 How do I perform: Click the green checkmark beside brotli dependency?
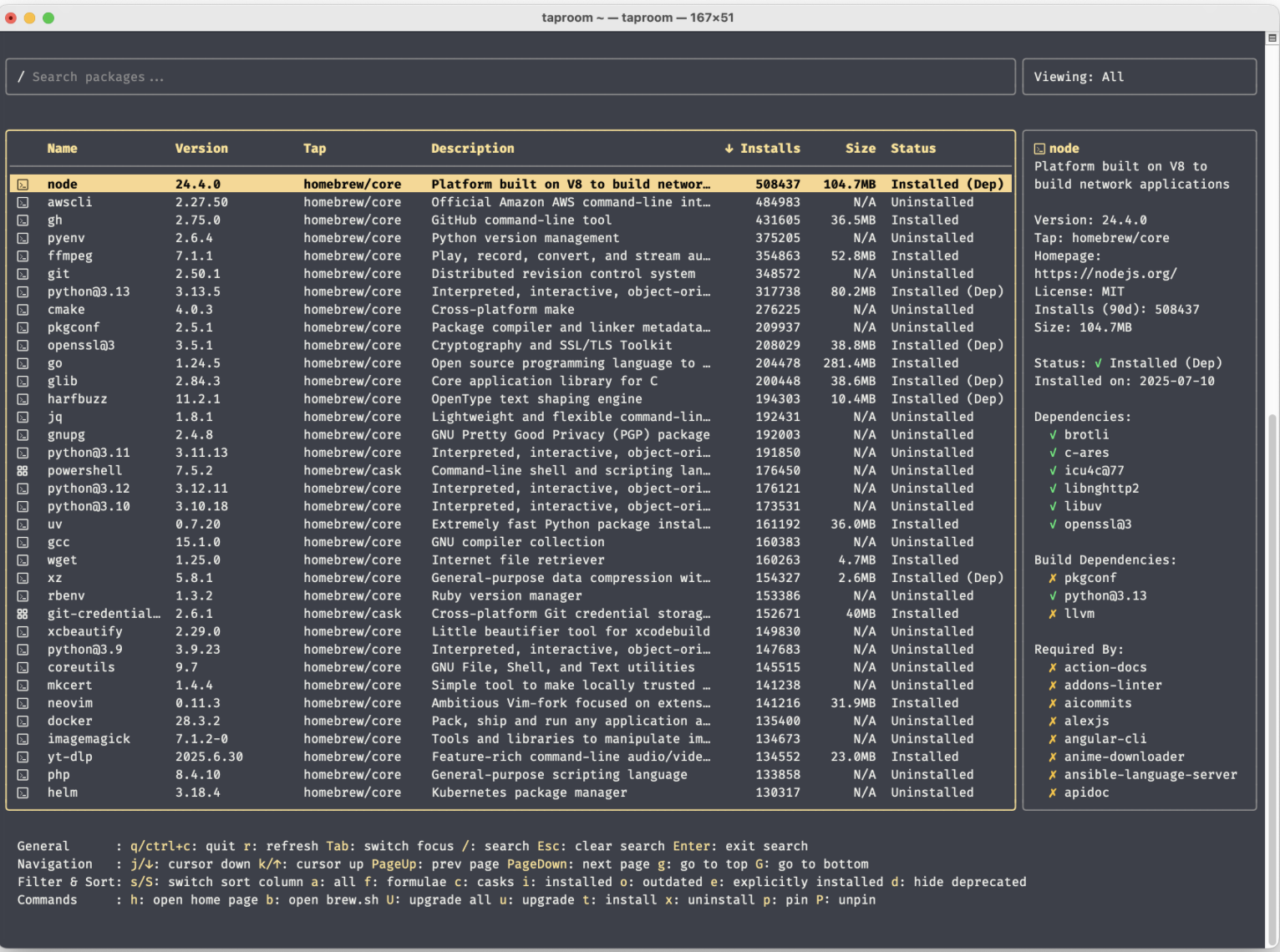(1053, 435)
